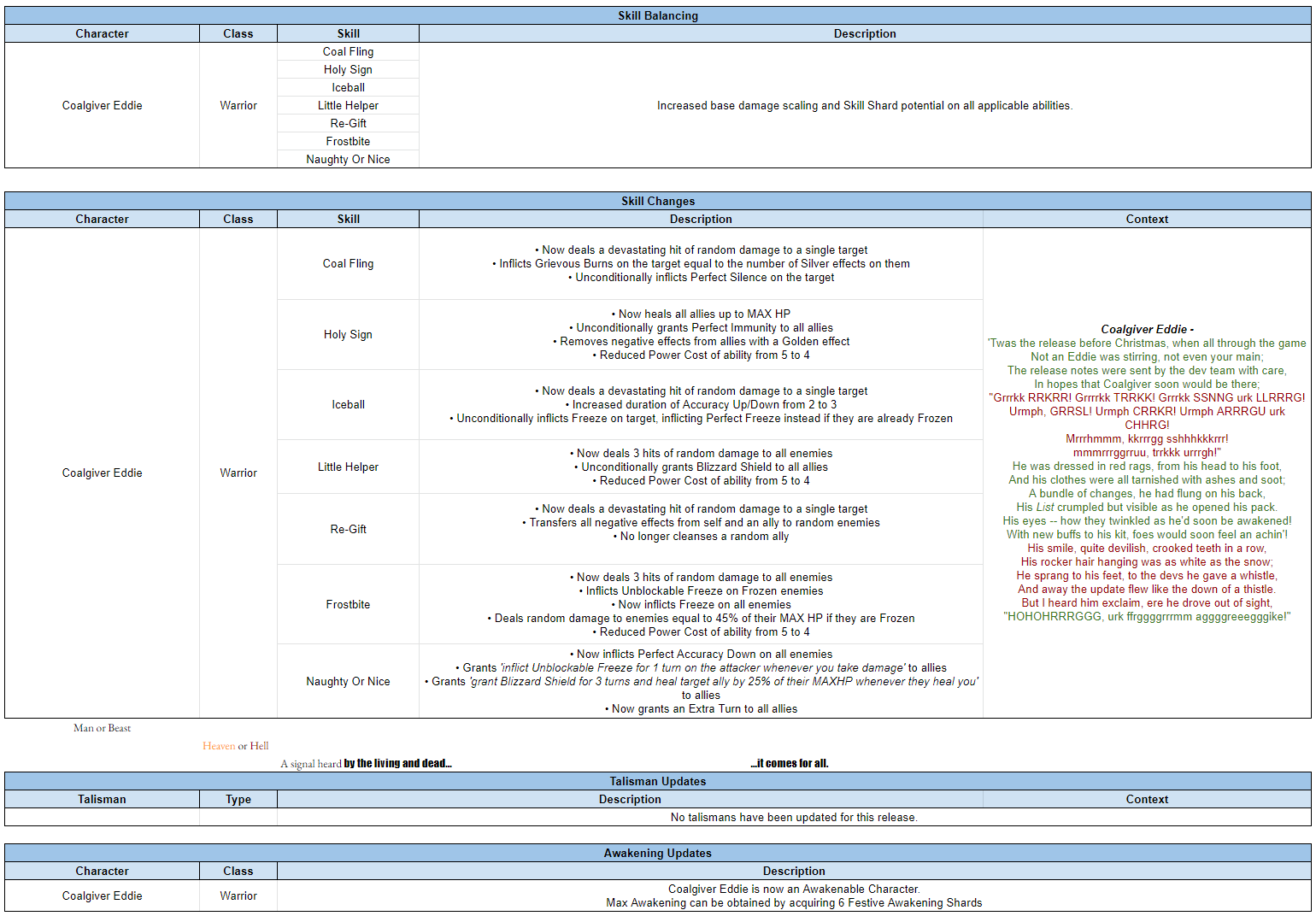
Task: Click 'His smile, quite devilish' poem line
Action: click(1147, 548)
